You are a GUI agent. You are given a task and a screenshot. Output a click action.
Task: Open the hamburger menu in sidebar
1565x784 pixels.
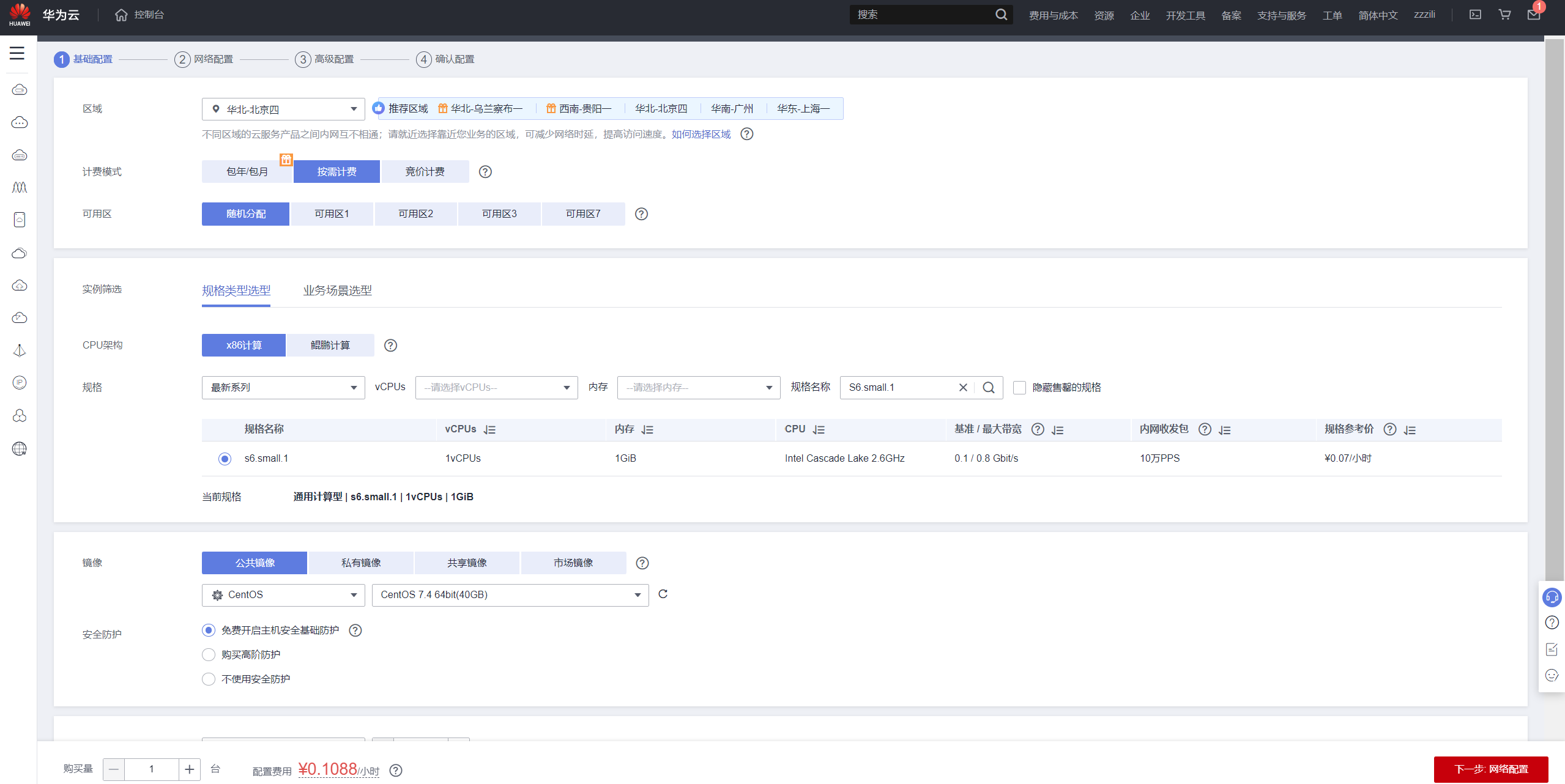pos(17,53)
